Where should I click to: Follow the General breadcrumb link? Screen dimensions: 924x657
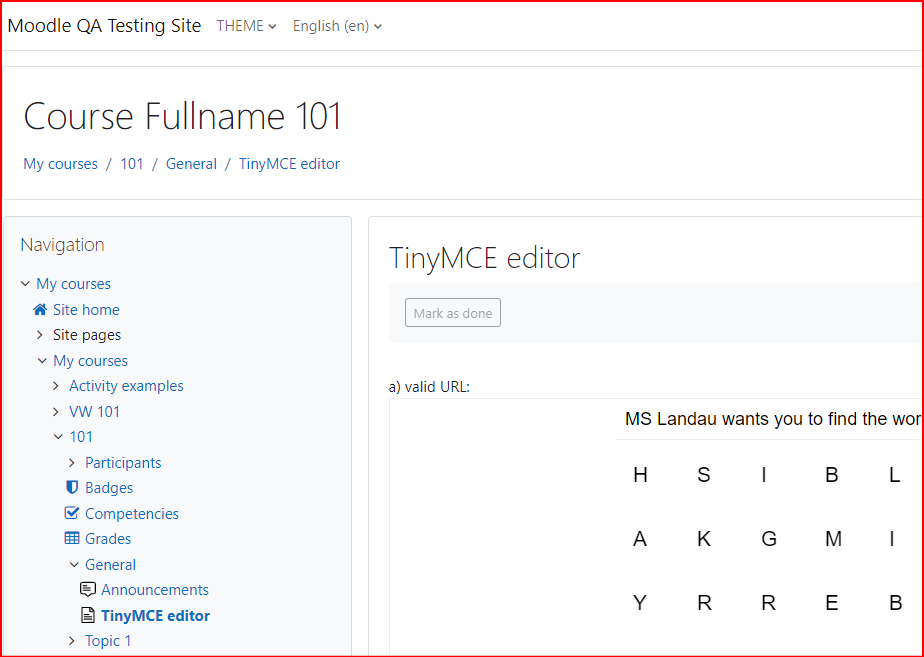point(191,164)
